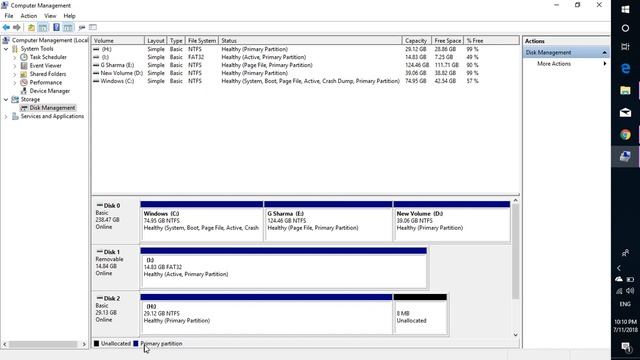The width and height of the screenshot is (640, 360).
Task: Click the black Unallocated legend swatch
Action: [96, 344]
